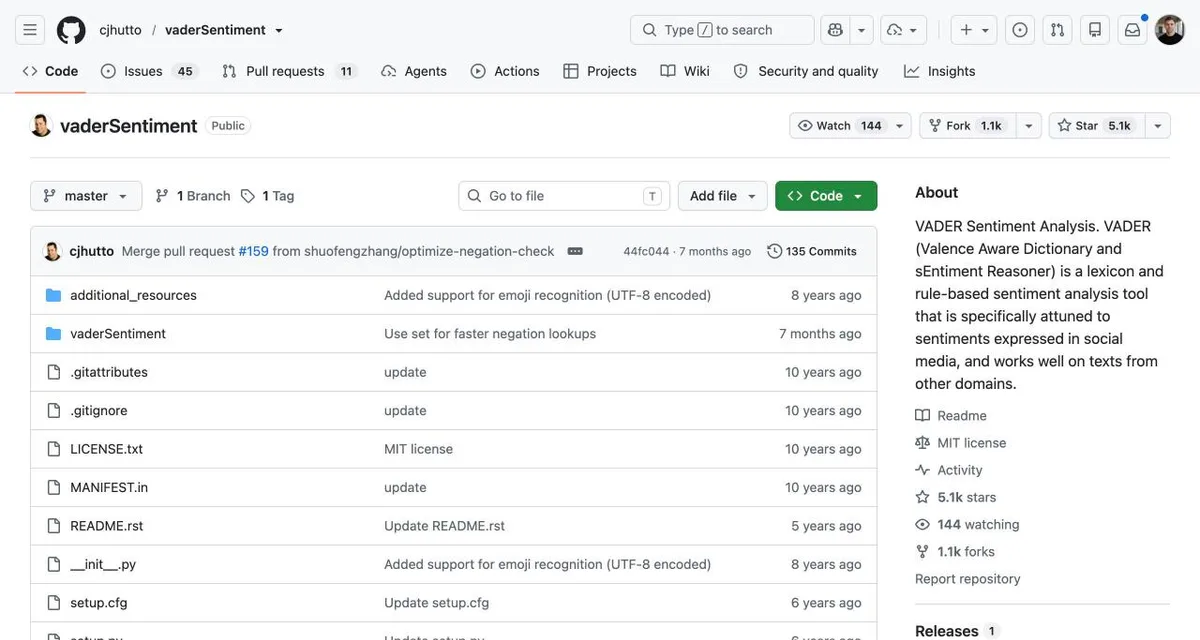Open the Fork options dropdown arrow
Viewport: 1200px width, 640px height.
click(1028, 126)
